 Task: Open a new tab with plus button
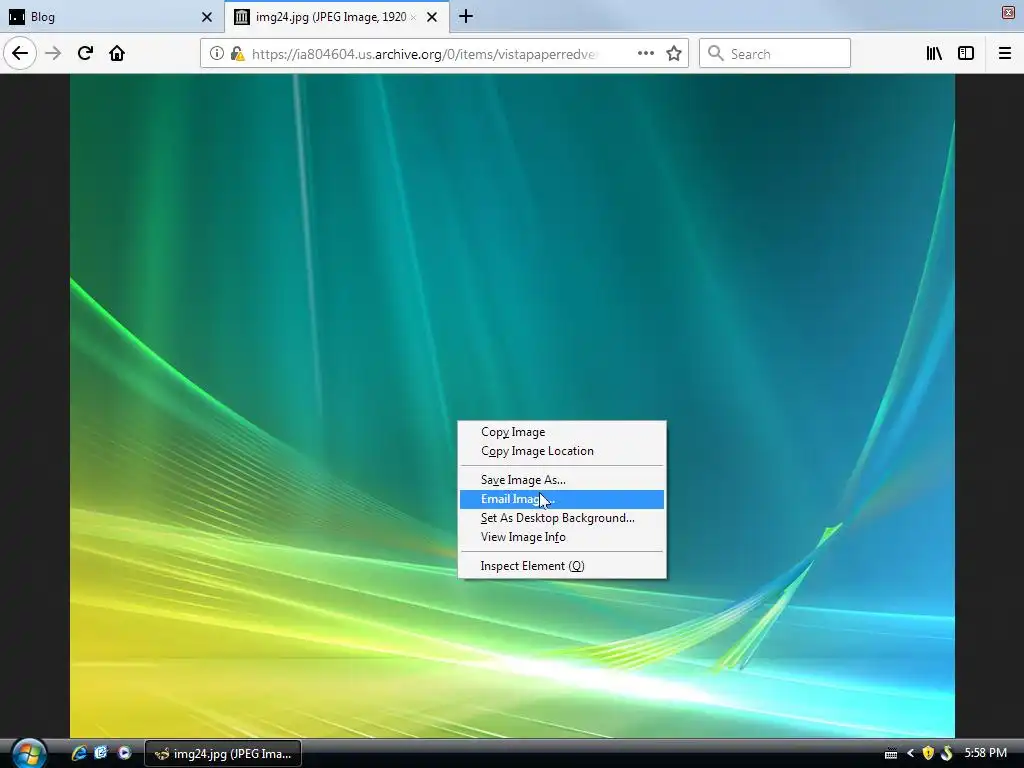[466, 16]
